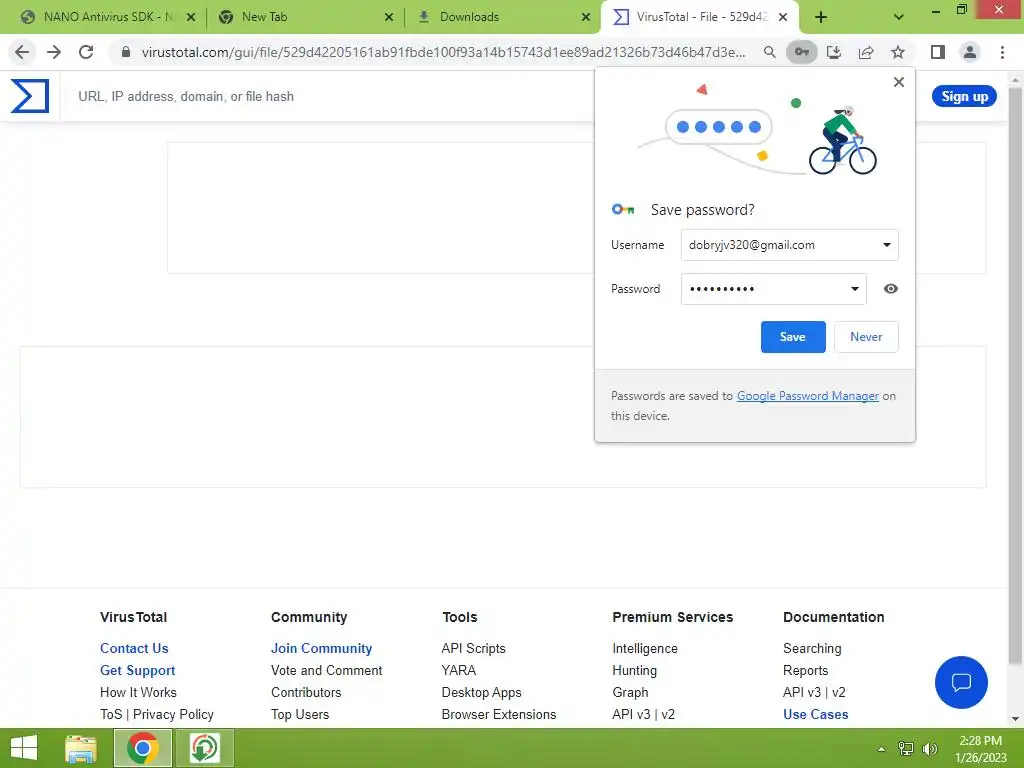Open File Explorer from taskbar

pos(80,748)
